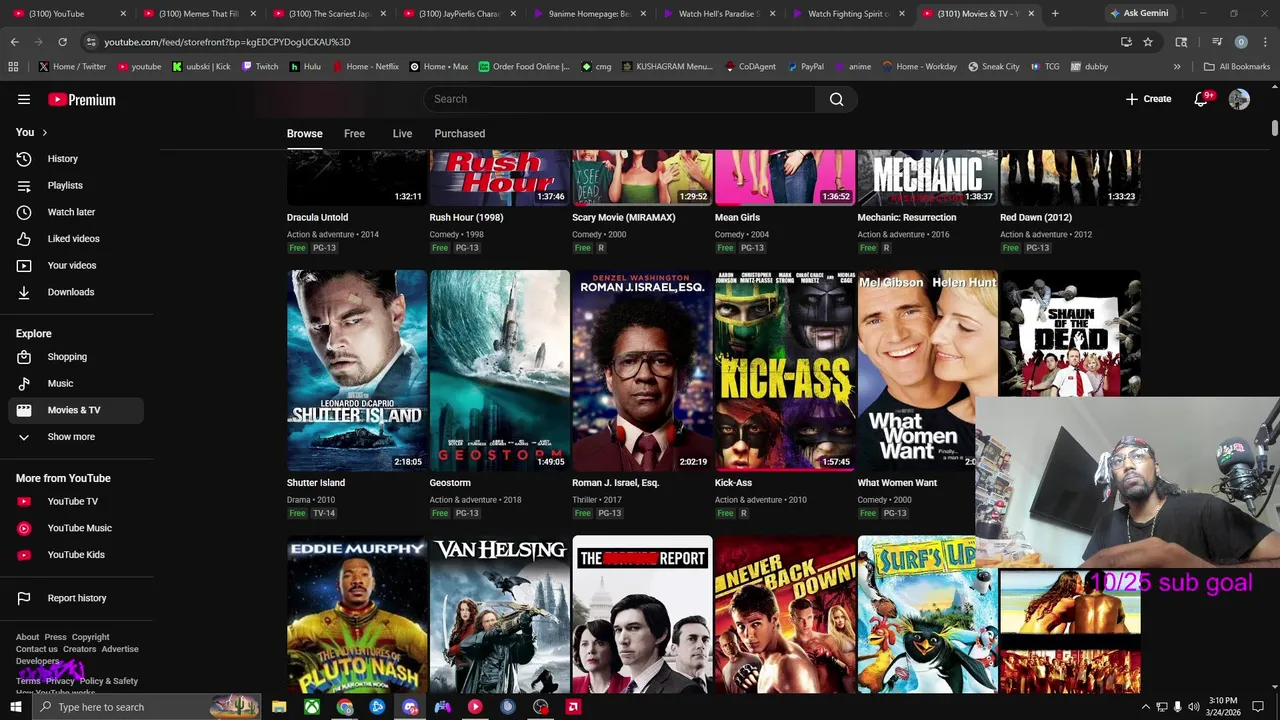This screenshot has width=1280, height=720.
Task: Select Movies & TV in the sidebar
Action: [x=76, y=410]
